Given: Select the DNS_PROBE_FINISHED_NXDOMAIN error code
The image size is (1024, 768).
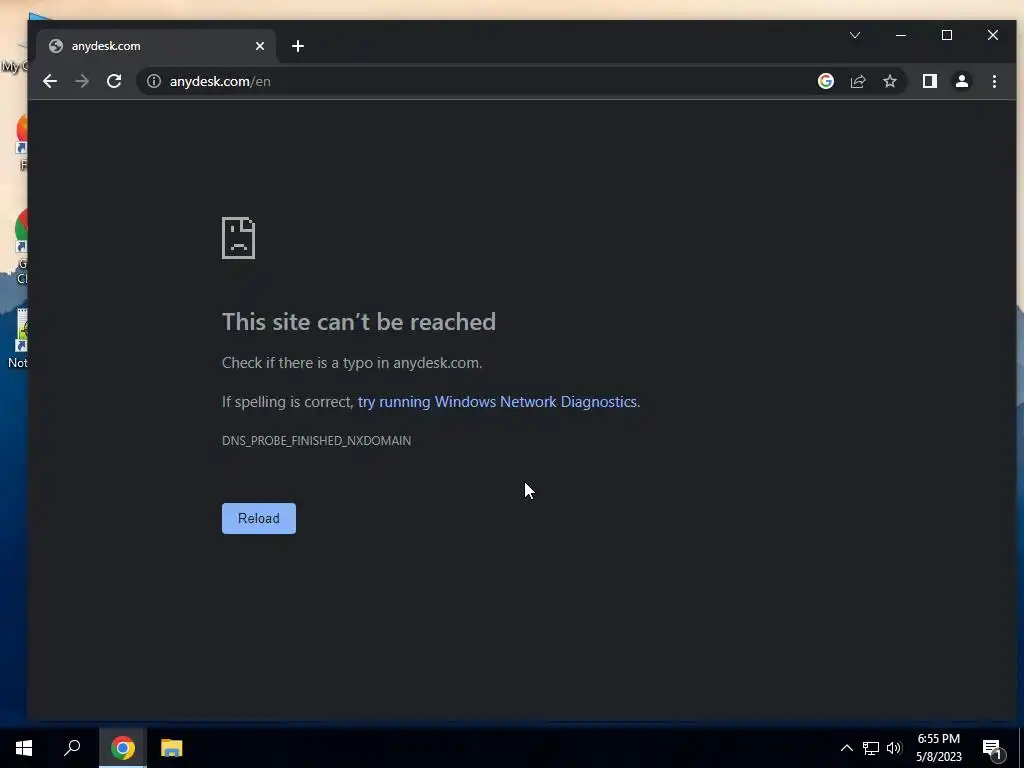Looking at the screenshot, I should point(316,441).
